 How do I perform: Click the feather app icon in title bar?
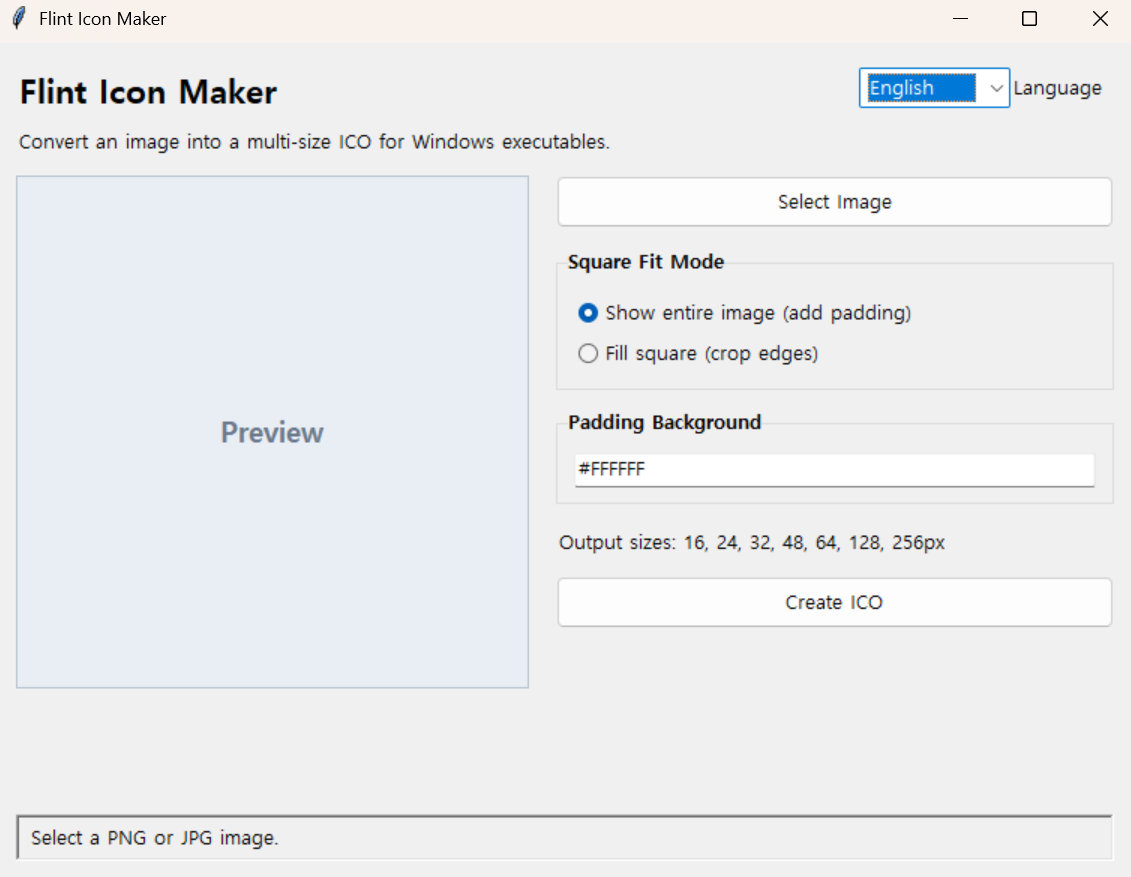pos(19,19)
